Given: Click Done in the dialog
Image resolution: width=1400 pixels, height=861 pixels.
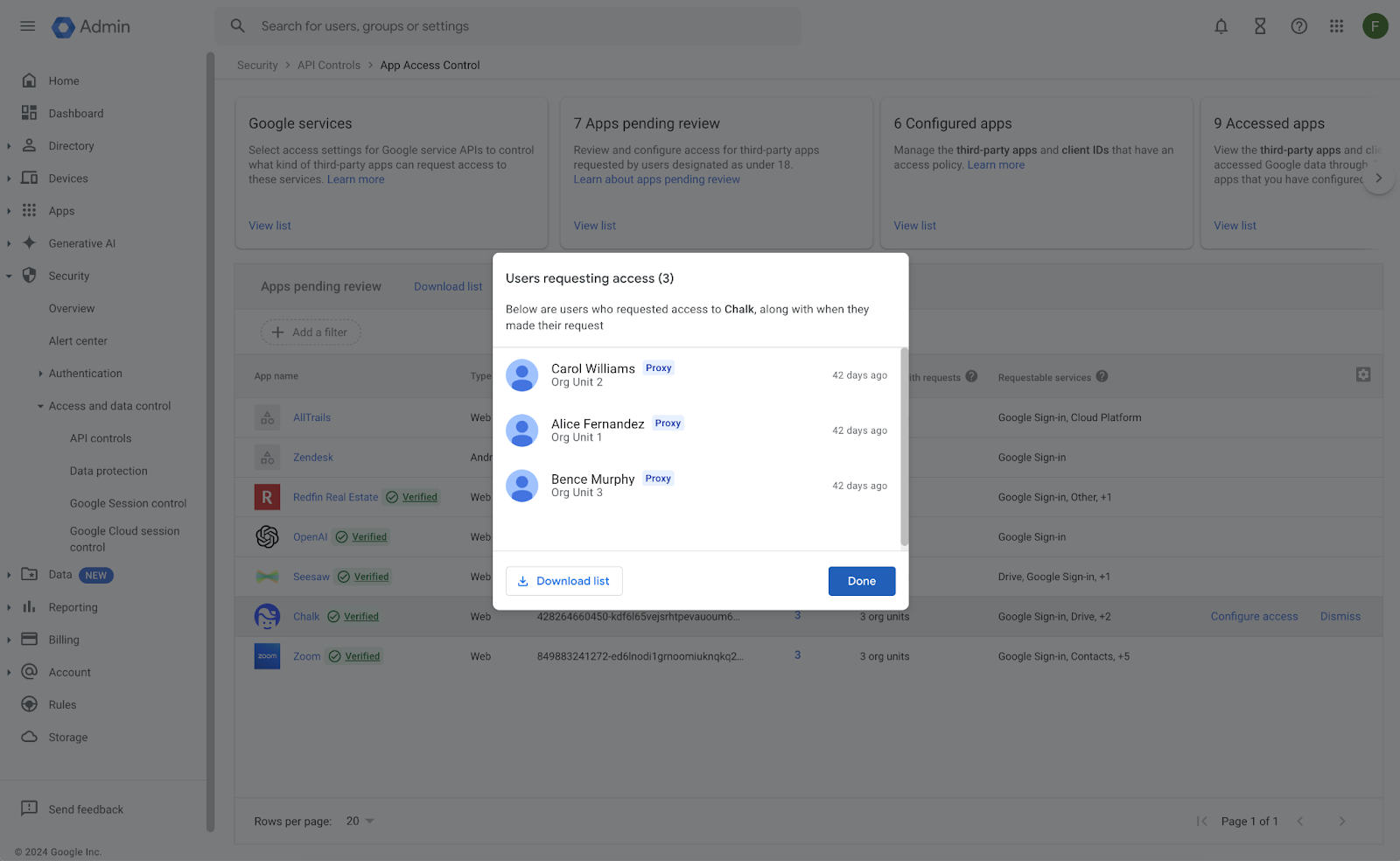Looking at the screenshot, I should click(x=862, y=581).
